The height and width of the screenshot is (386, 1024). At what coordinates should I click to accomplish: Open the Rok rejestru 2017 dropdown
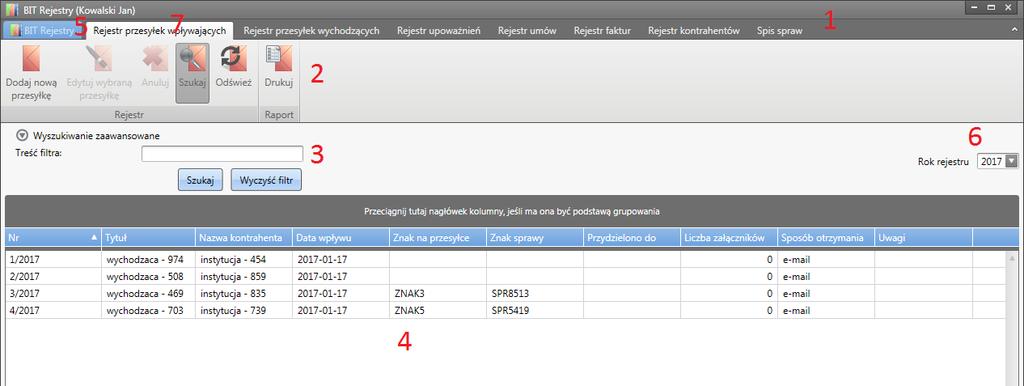1012,161
